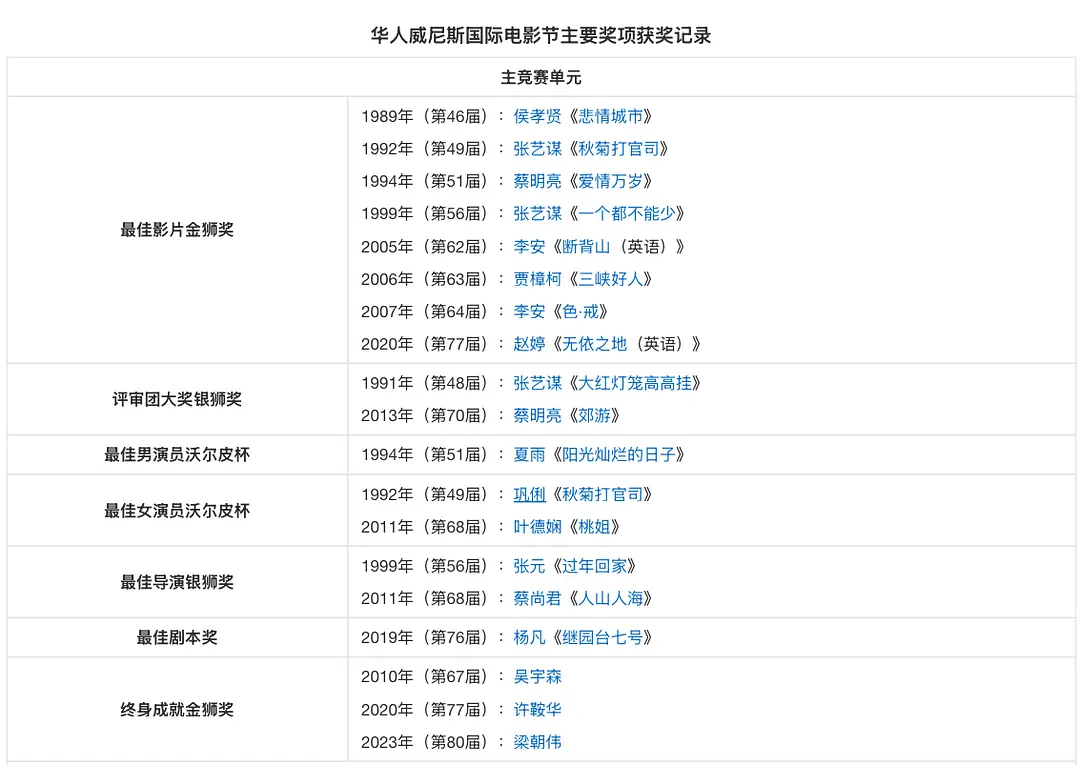The height and width of the screenshot is (765, 1080).
Task: Open the 夏雨 link
Action: click(529, 454)
